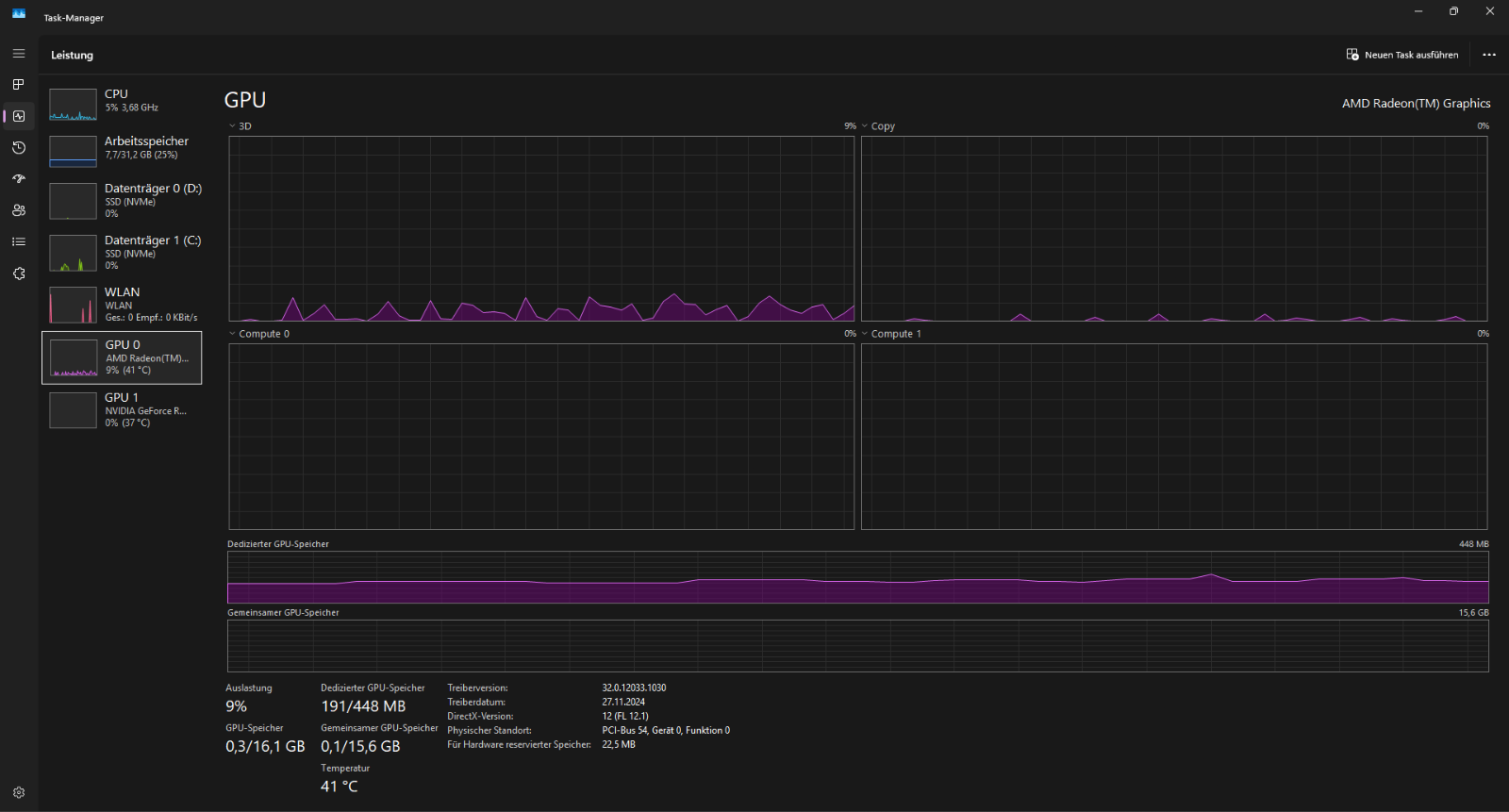Restore down the Task-Manager window

point(1453,11)
